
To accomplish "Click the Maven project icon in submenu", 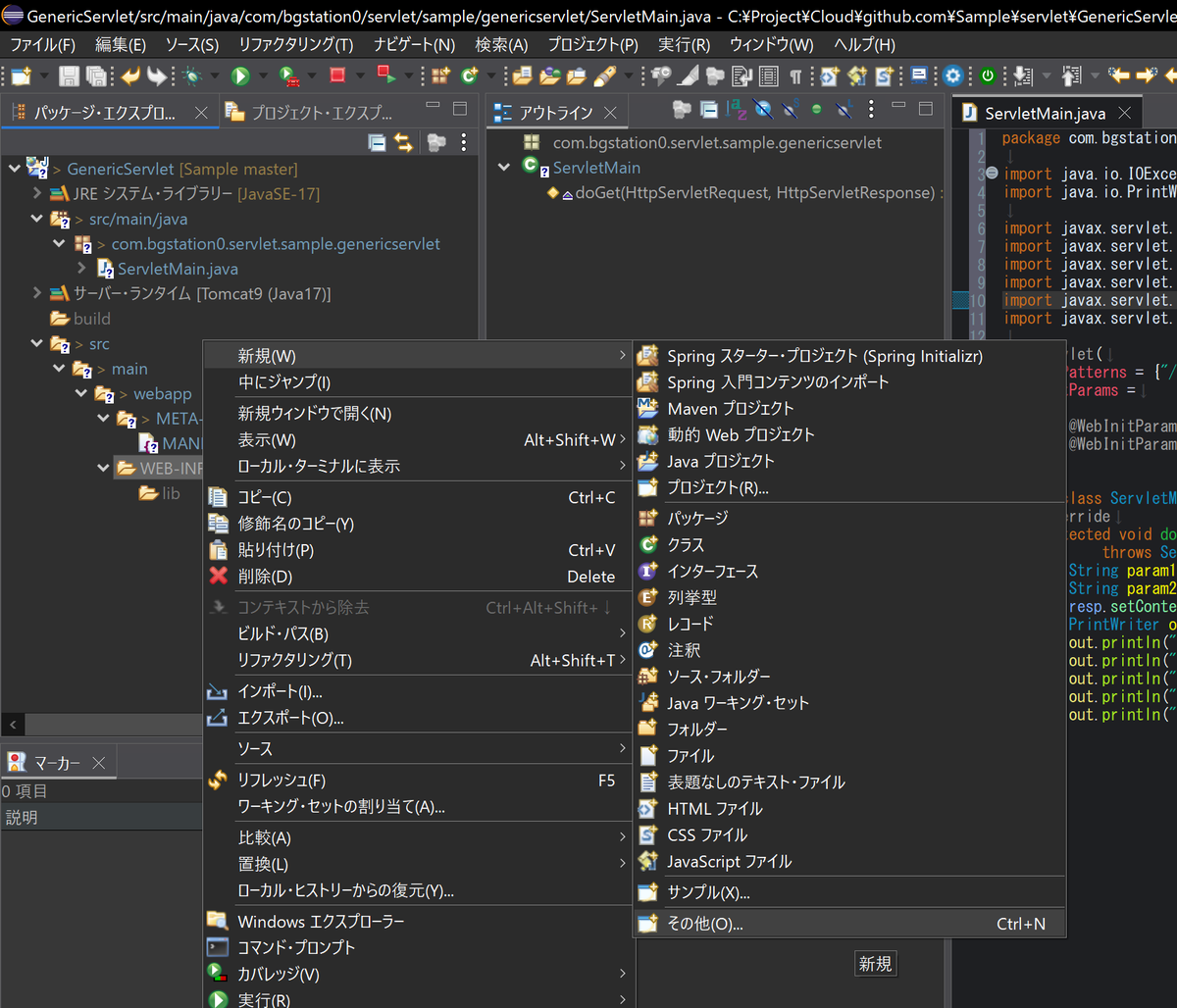I will pos(648,408).
